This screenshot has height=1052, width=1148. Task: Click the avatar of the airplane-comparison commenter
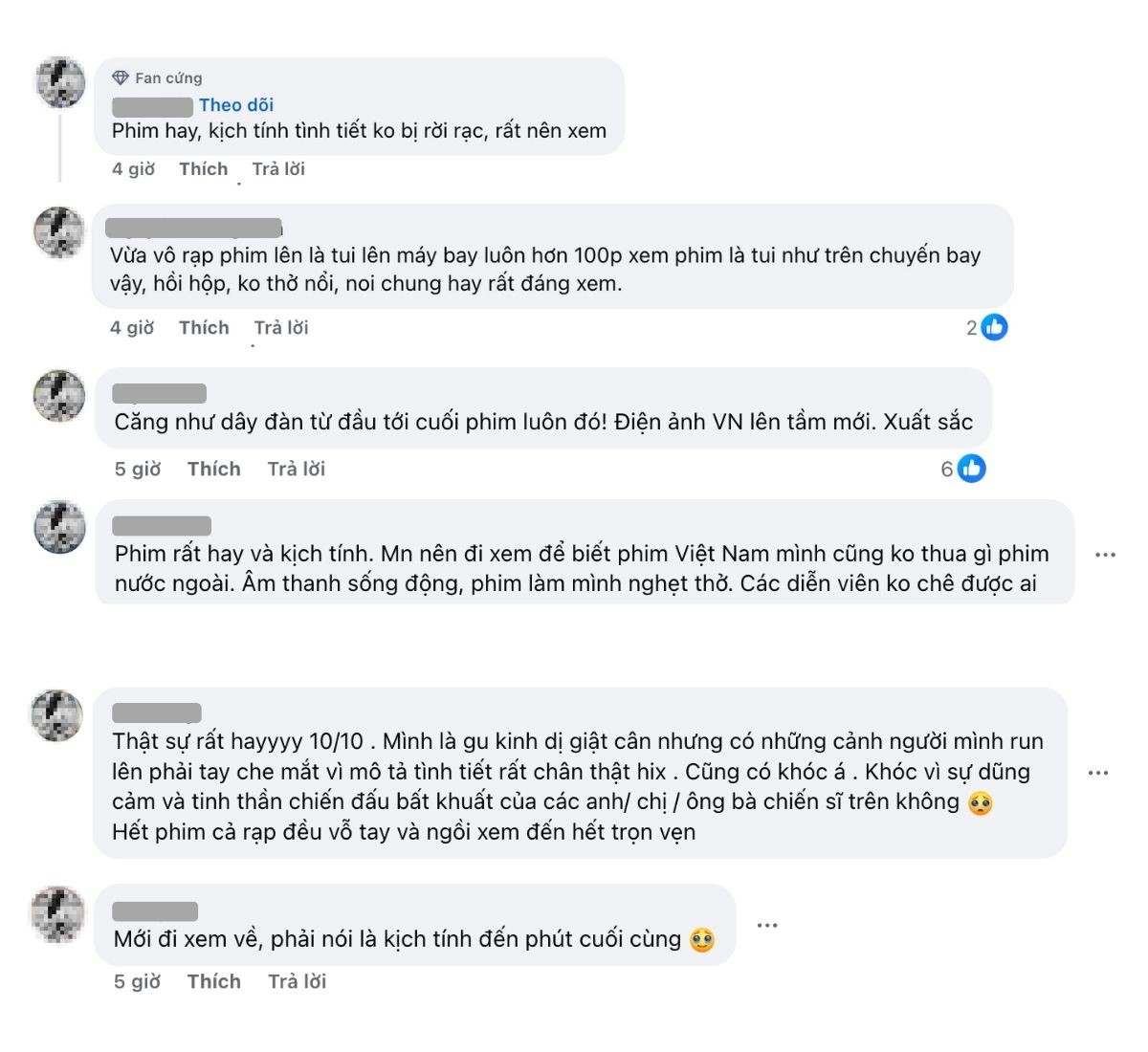pyautogui.click(x=59, y=232)
